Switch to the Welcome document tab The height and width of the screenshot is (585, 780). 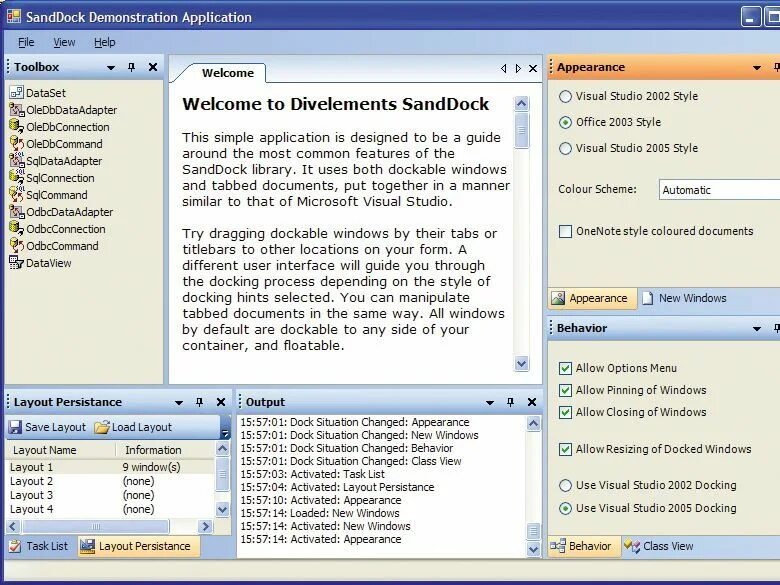click(x=228, y=73)
